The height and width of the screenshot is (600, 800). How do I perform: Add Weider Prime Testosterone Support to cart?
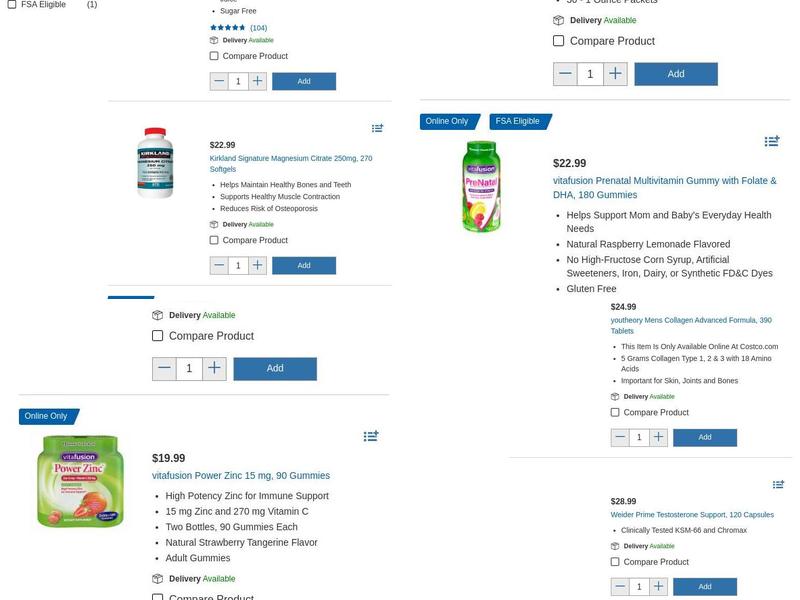point(705,587)
